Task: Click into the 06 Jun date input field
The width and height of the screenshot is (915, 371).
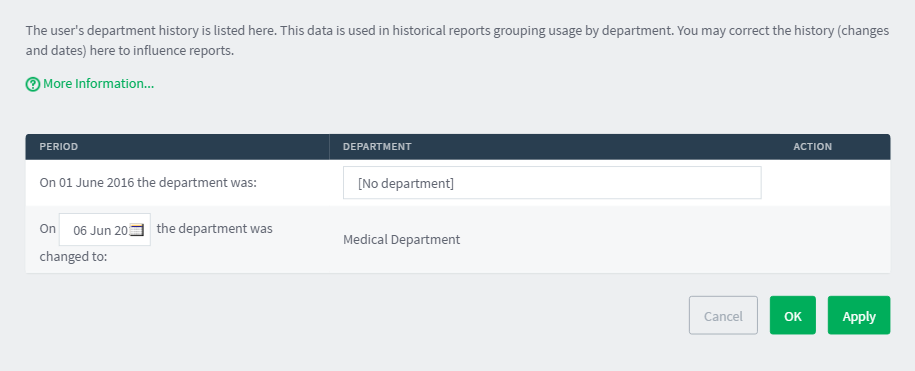Action: click(104, 230)
